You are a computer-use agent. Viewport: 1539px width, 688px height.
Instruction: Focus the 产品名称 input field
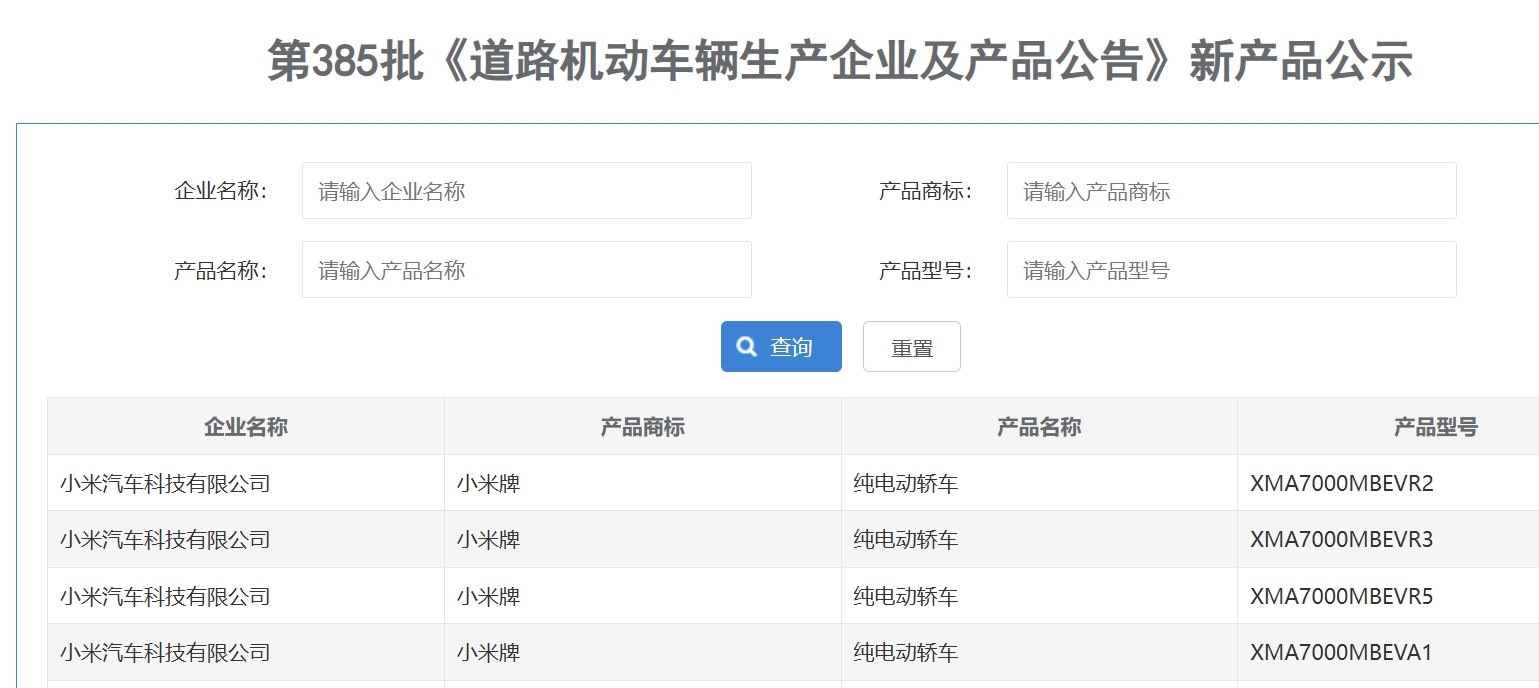(x=527, y=269)
